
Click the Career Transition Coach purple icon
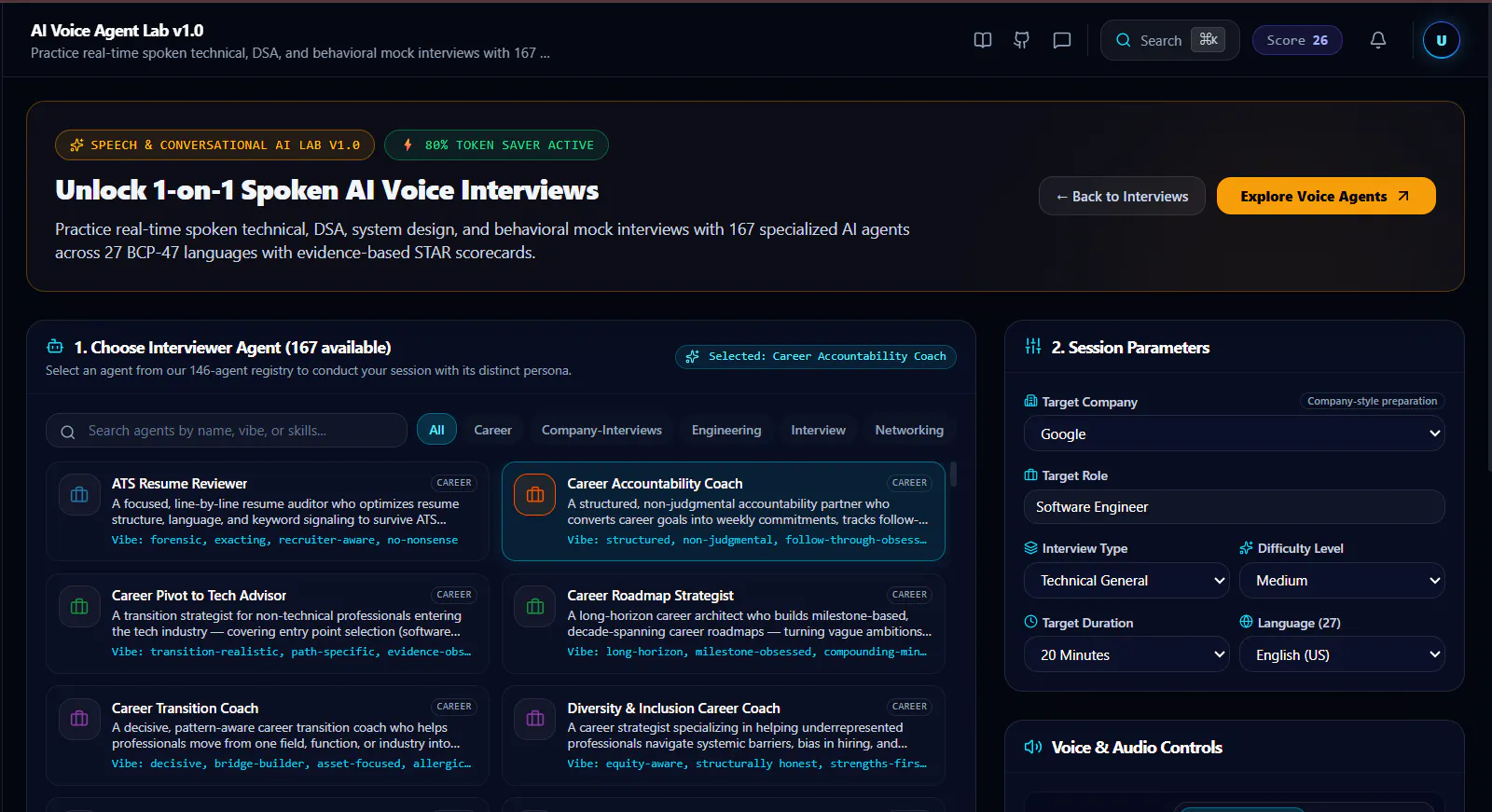tap(79, 719)
